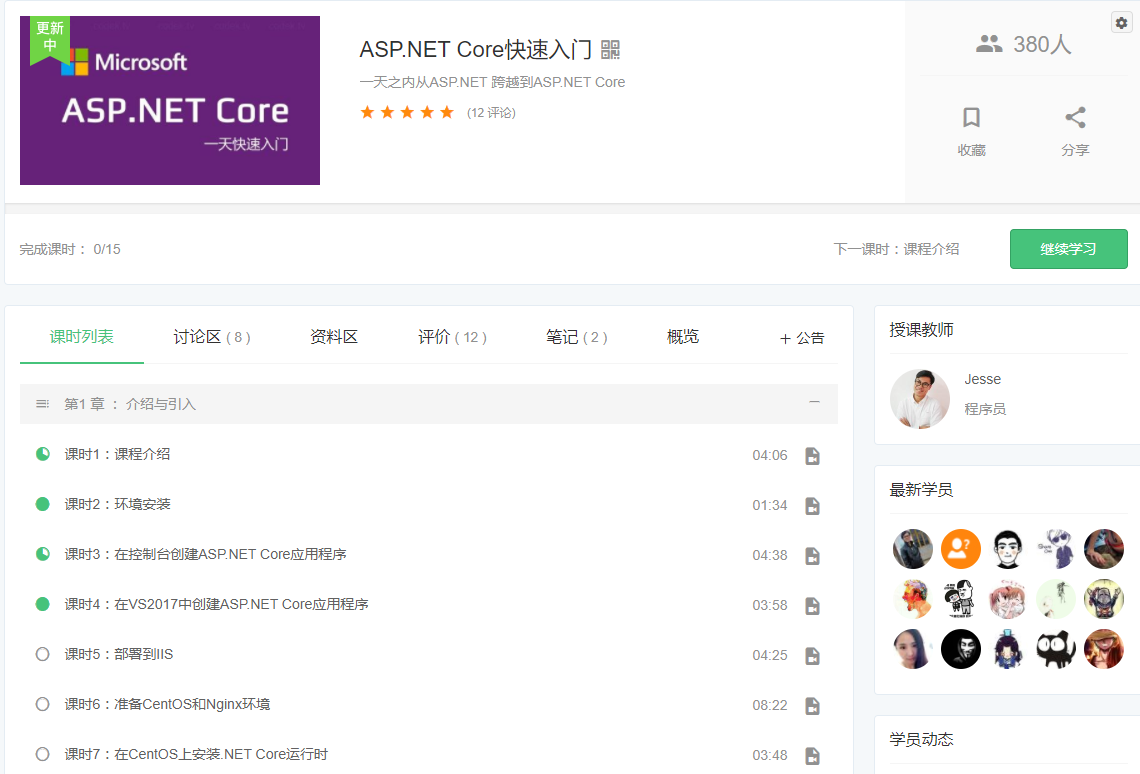The width and height of the screenshot is (1140, 774).
Task: Click the 程序员 label under Jesse
Action: [x=985, y=409]
